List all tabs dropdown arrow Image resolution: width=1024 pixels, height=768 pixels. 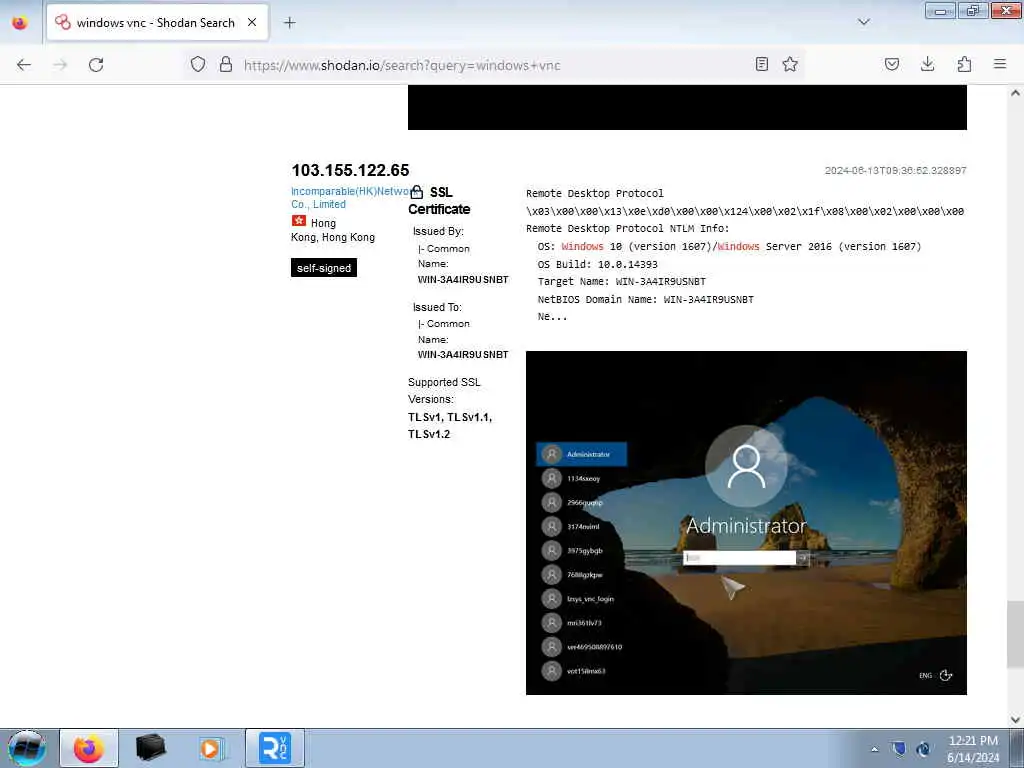click(864, 22)
